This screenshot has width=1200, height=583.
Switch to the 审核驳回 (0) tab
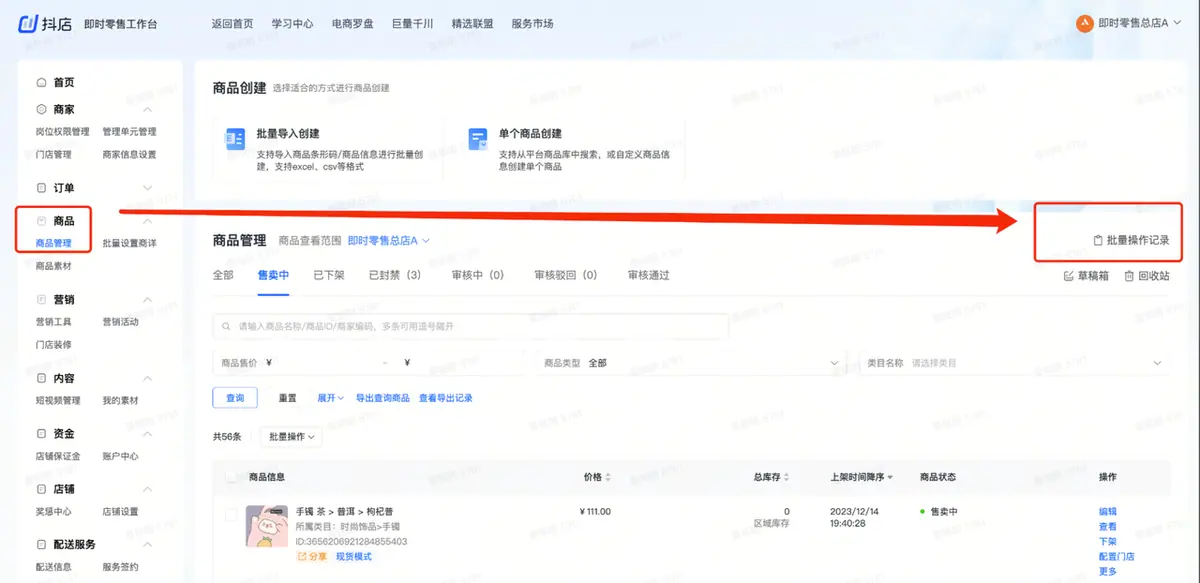[566, 275]
